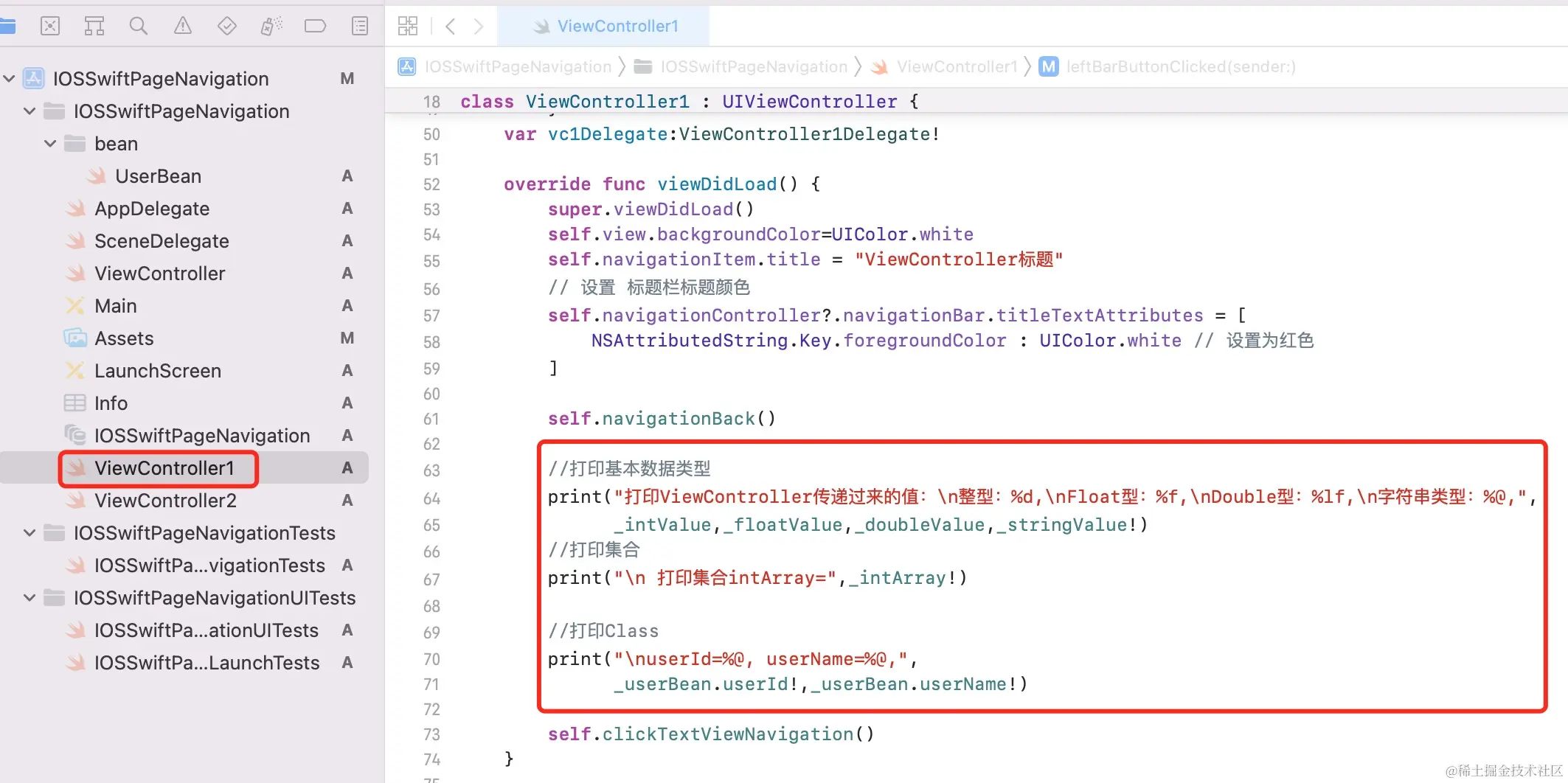Viewport: 1568px width, 783px height.
Task: Click leftBarButtonClicked(sender:) in the jump bar
Action: pyautogui.click(x=1167, y=67)
